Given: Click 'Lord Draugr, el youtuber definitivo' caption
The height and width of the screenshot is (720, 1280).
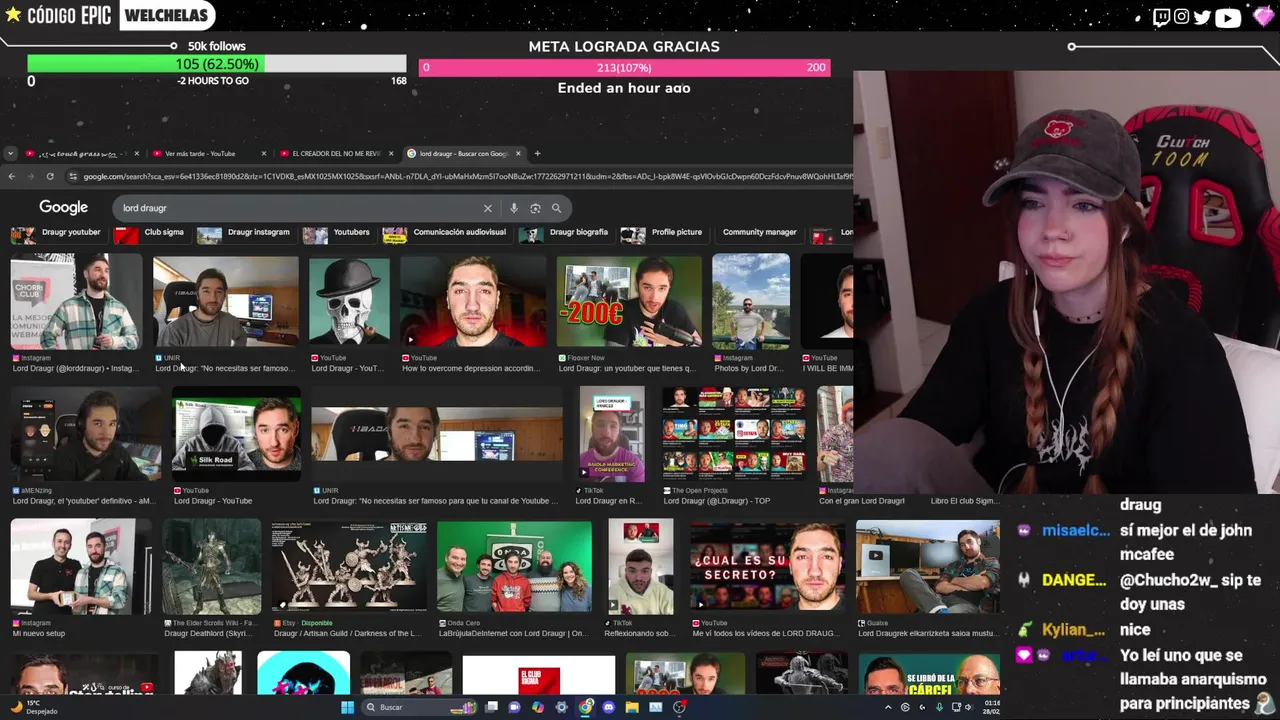Looking at the screenshot, I should tap(84, 501).
